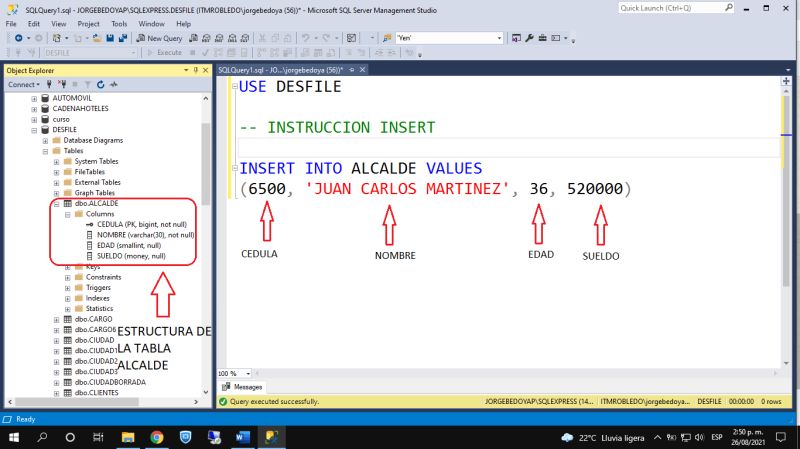Click the Windows Start button
Viewport: 800px width, 449px height.
pyautogui.click(x=14, y=437)
